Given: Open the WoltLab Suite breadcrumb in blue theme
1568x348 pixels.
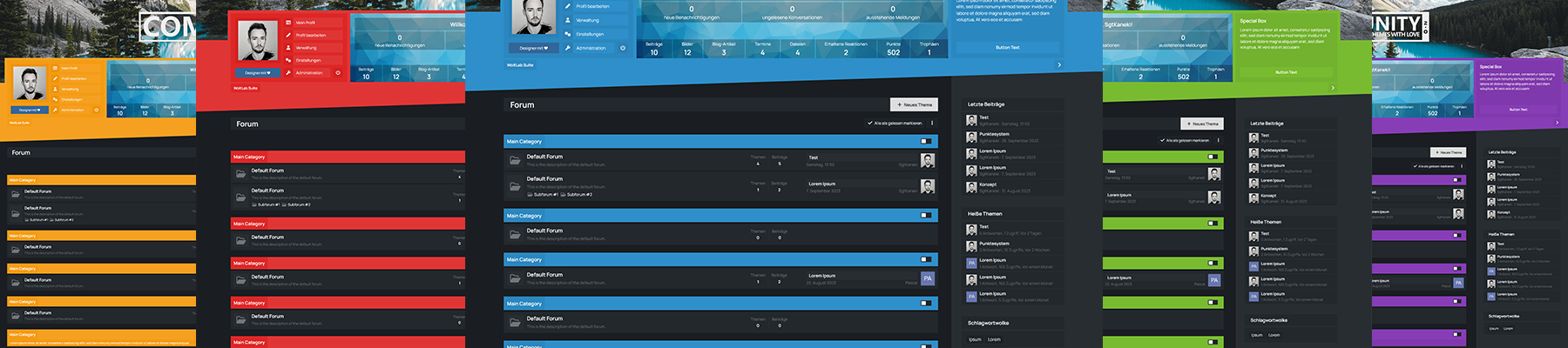Looking at the screenshot, I should pos(520,65).
